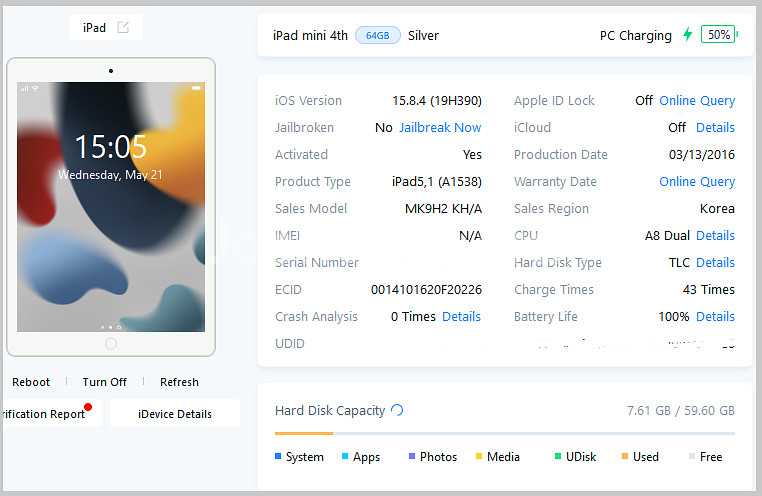Click the hard disk usage bar

point(505,433)
